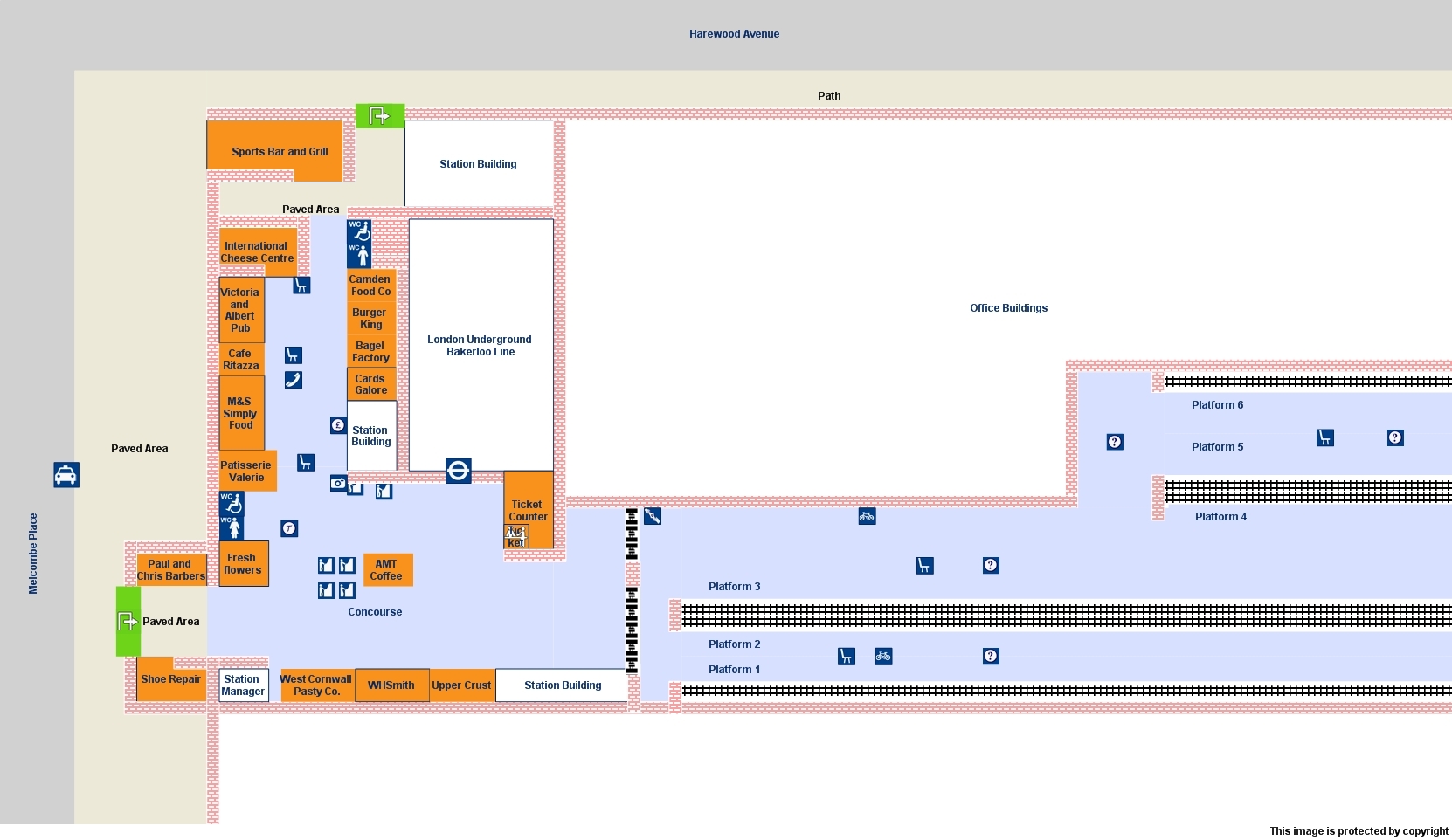1452x840 pixels.
Task: Select the seating icon on Platform 2
Action: [845, 657]
